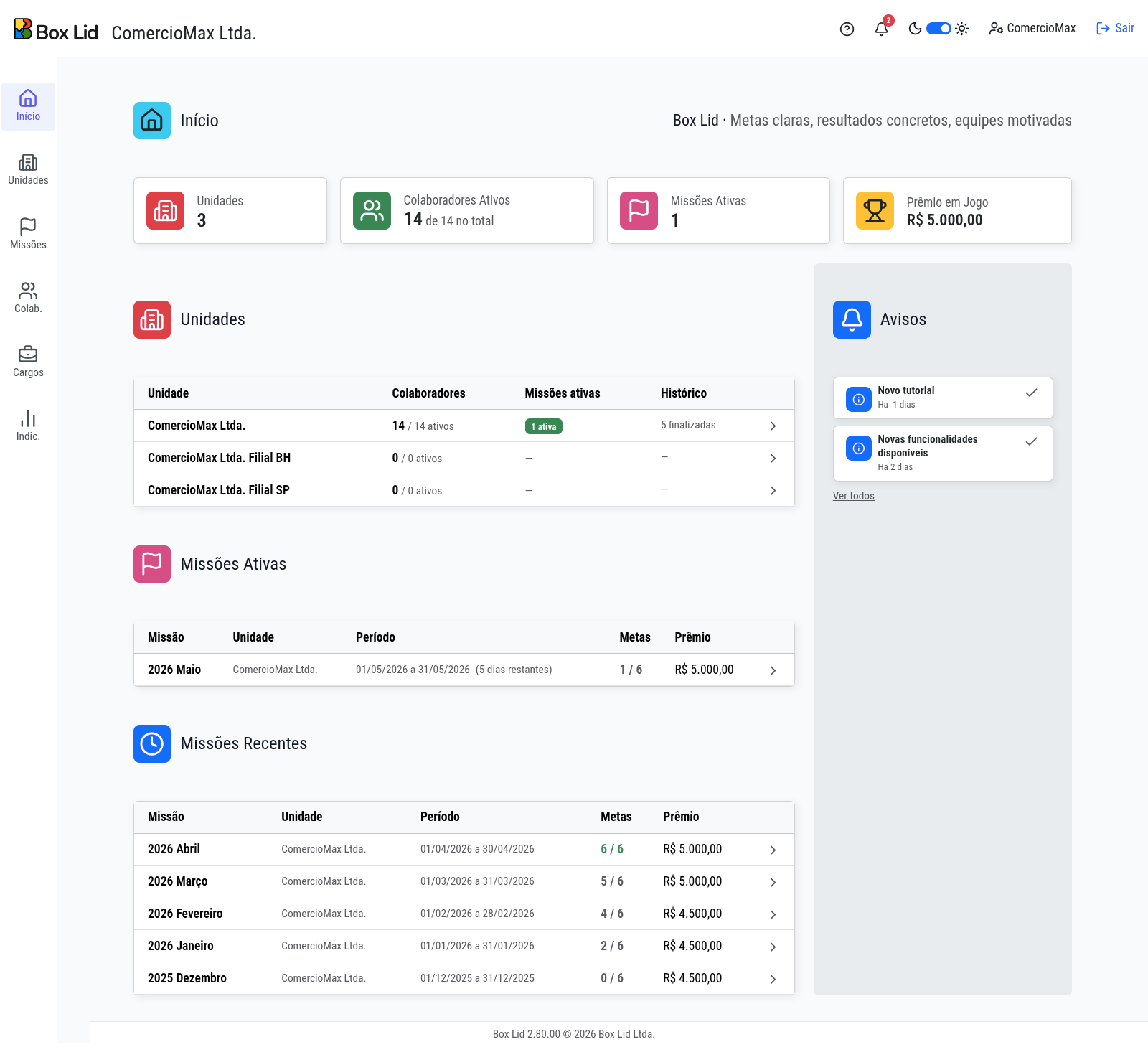Open 2026 Abril mission chevron

[773, 850]
